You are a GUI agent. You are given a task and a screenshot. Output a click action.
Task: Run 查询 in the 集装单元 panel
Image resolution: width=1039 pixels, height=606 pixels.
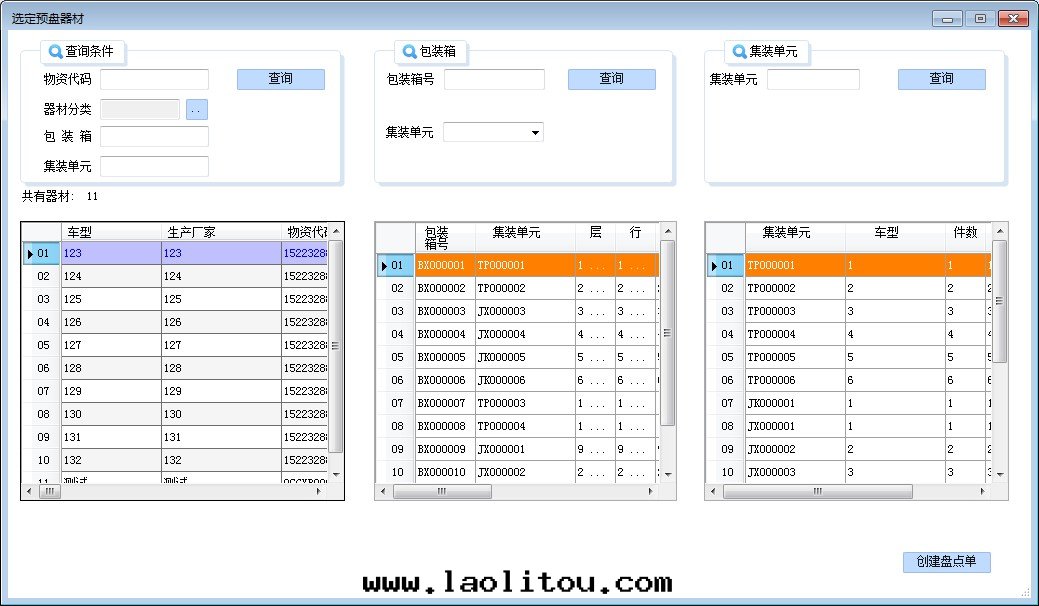(941, 79)
